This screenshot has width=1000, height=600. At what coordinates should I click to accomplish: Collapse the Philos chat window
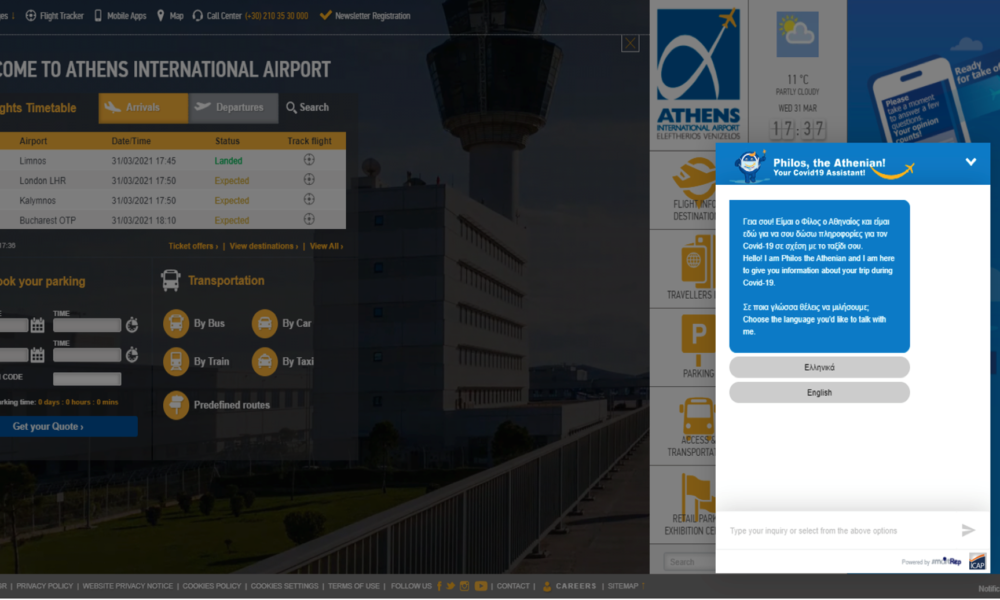coord(970,162)
